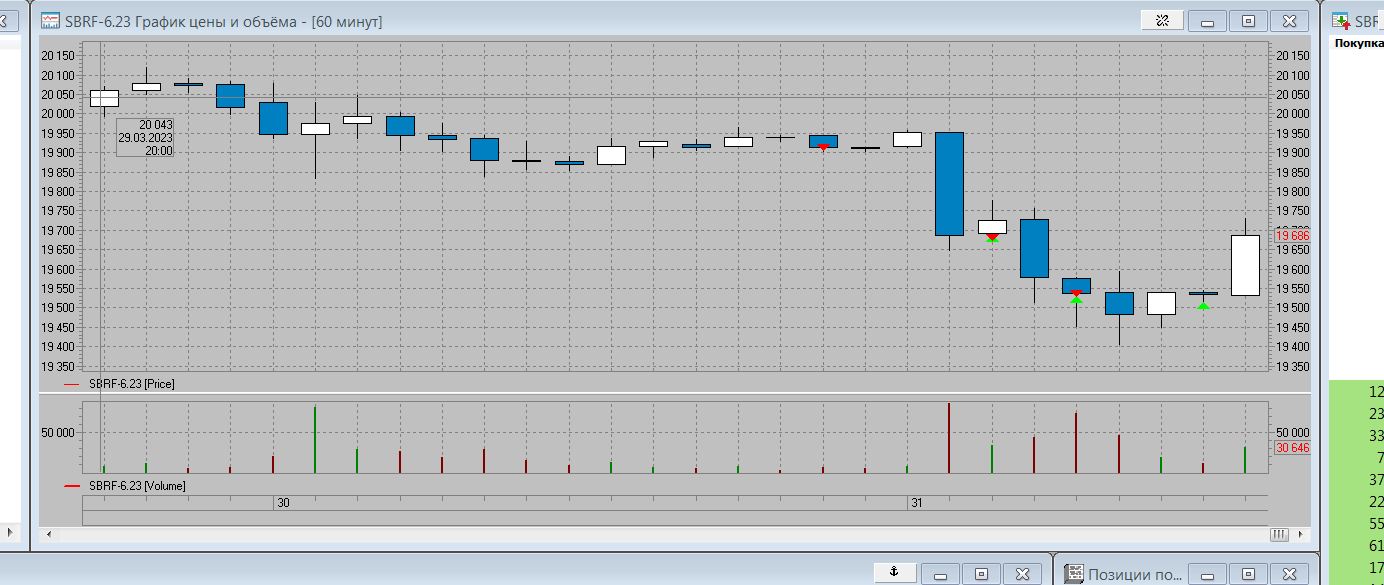1384x585 pixels.
Task: Minimize the Позиции по... window
Action: pyautogui.click(x=1207, y=574)
